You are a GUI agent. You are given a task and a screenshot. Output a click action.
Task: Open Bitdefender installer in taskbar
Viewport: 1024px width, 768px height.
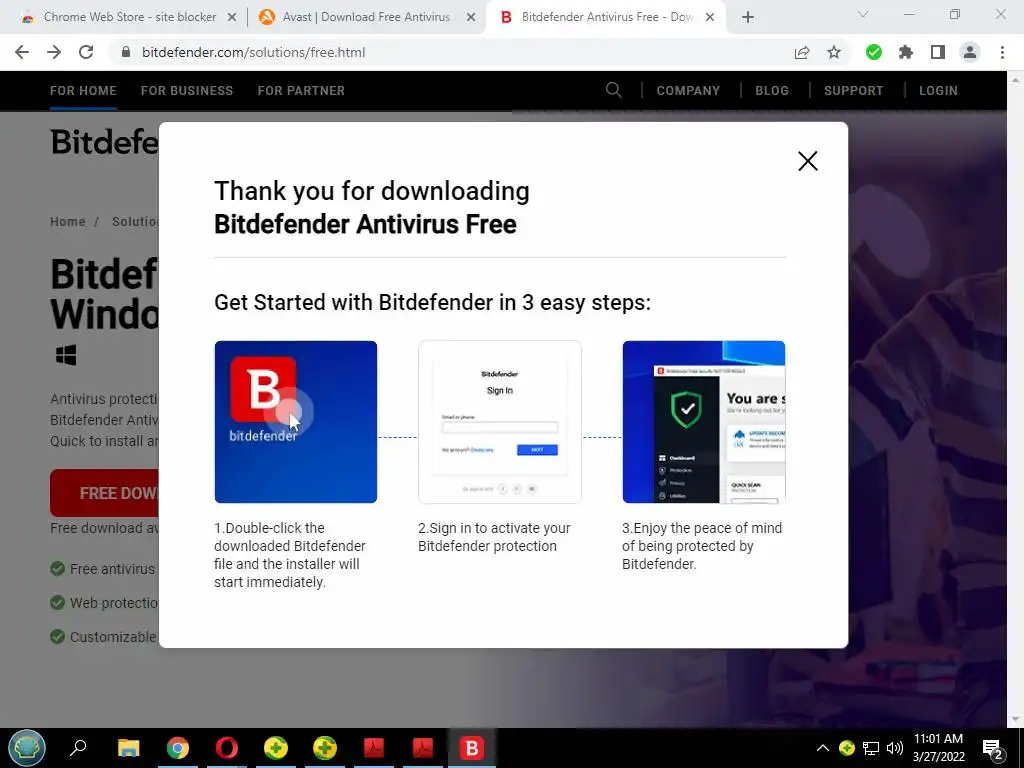[x=472, y=748]
